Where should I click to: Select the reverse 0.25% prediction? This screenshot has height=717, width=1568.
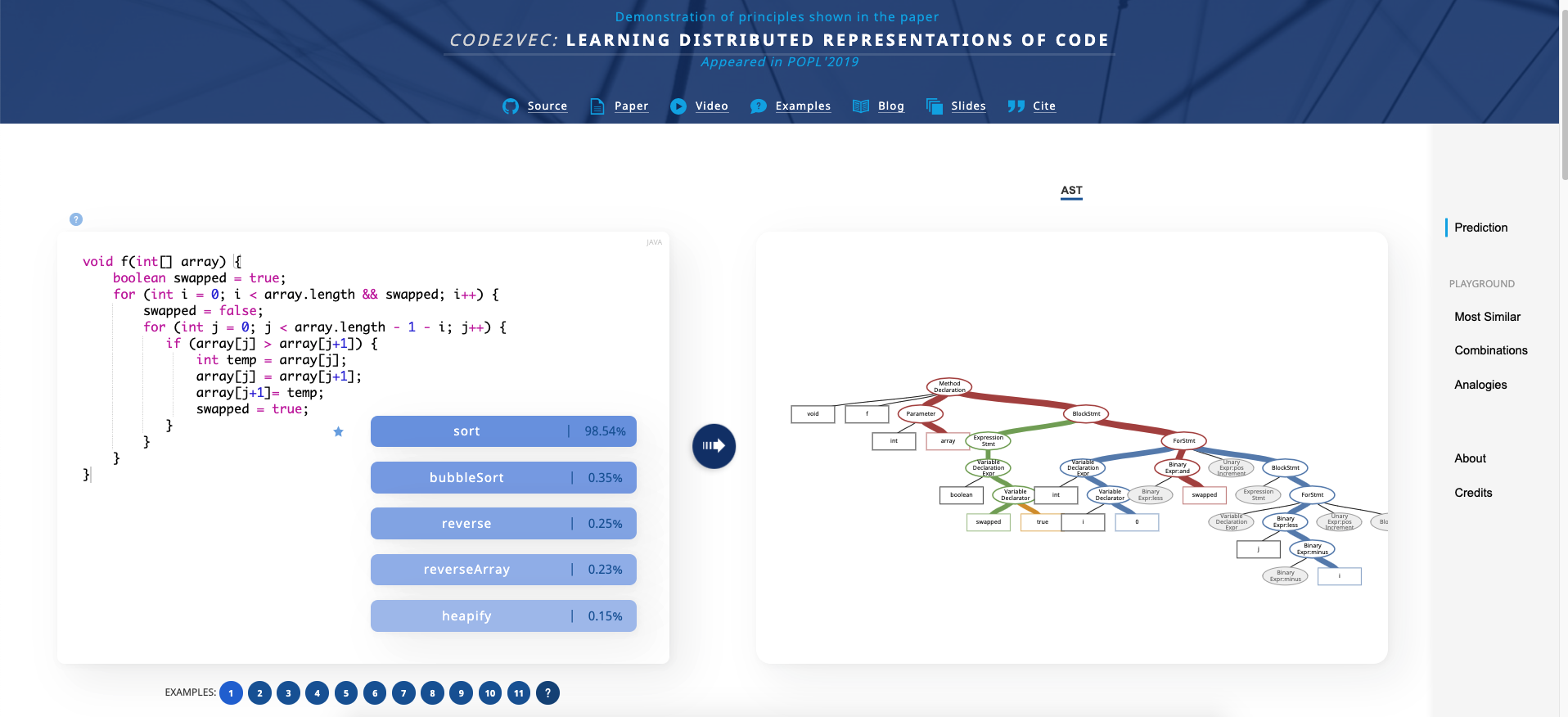pos(503,524)
